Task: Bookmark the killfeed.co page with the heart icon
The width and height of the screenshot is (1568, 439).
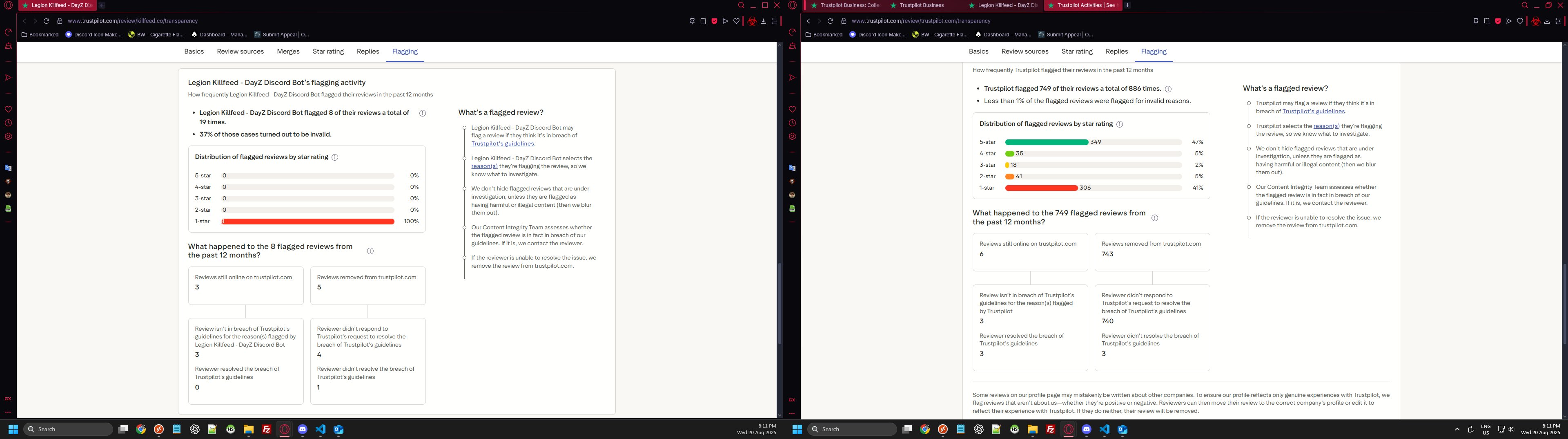Action: pos(737,21)
